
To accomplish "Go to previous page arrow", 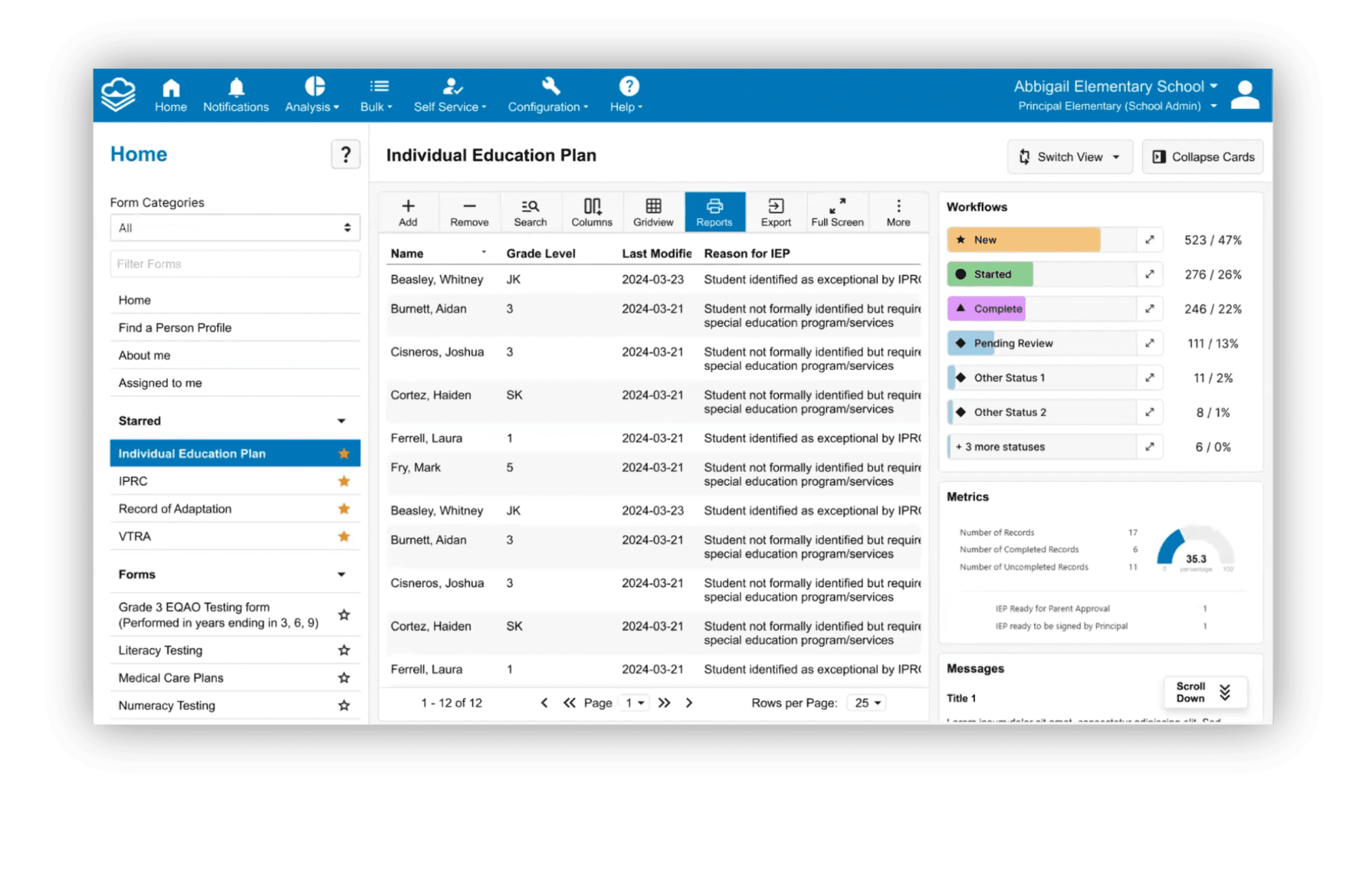I will click(544, 703).
